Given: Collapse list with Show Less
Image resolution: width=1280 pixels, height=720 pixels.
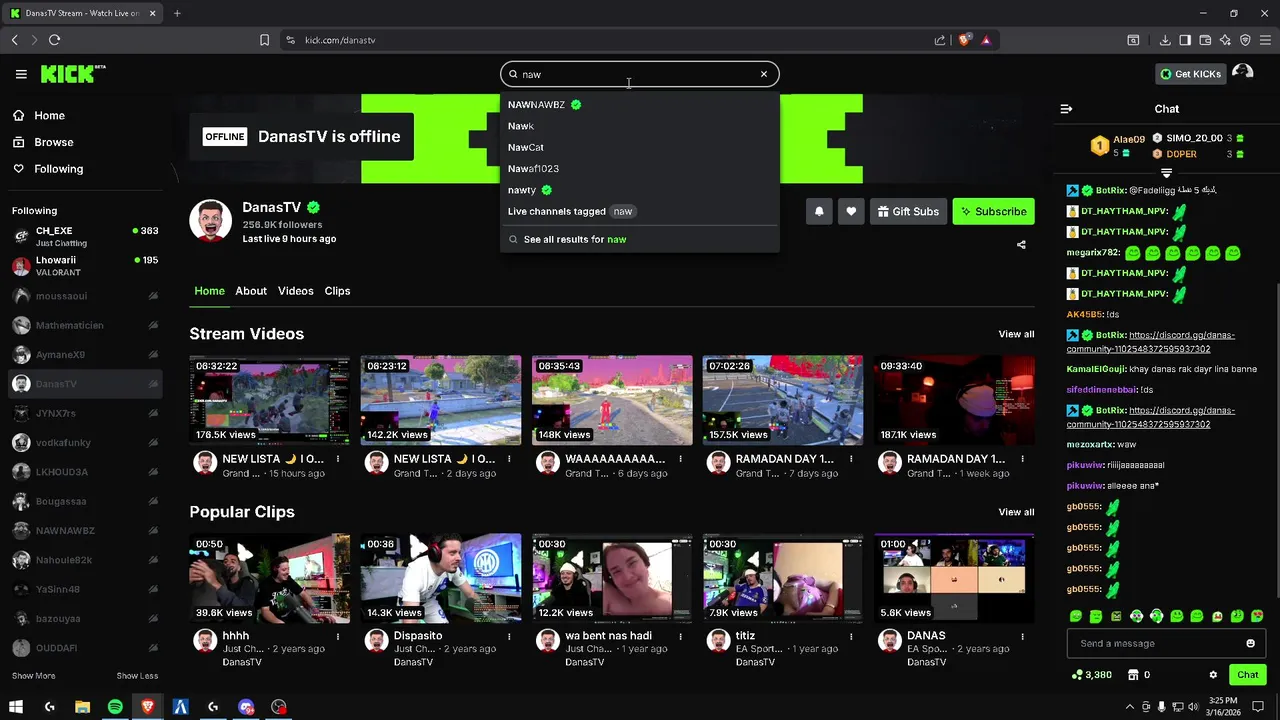Looking at the screenshot, I should pos(137,676).
